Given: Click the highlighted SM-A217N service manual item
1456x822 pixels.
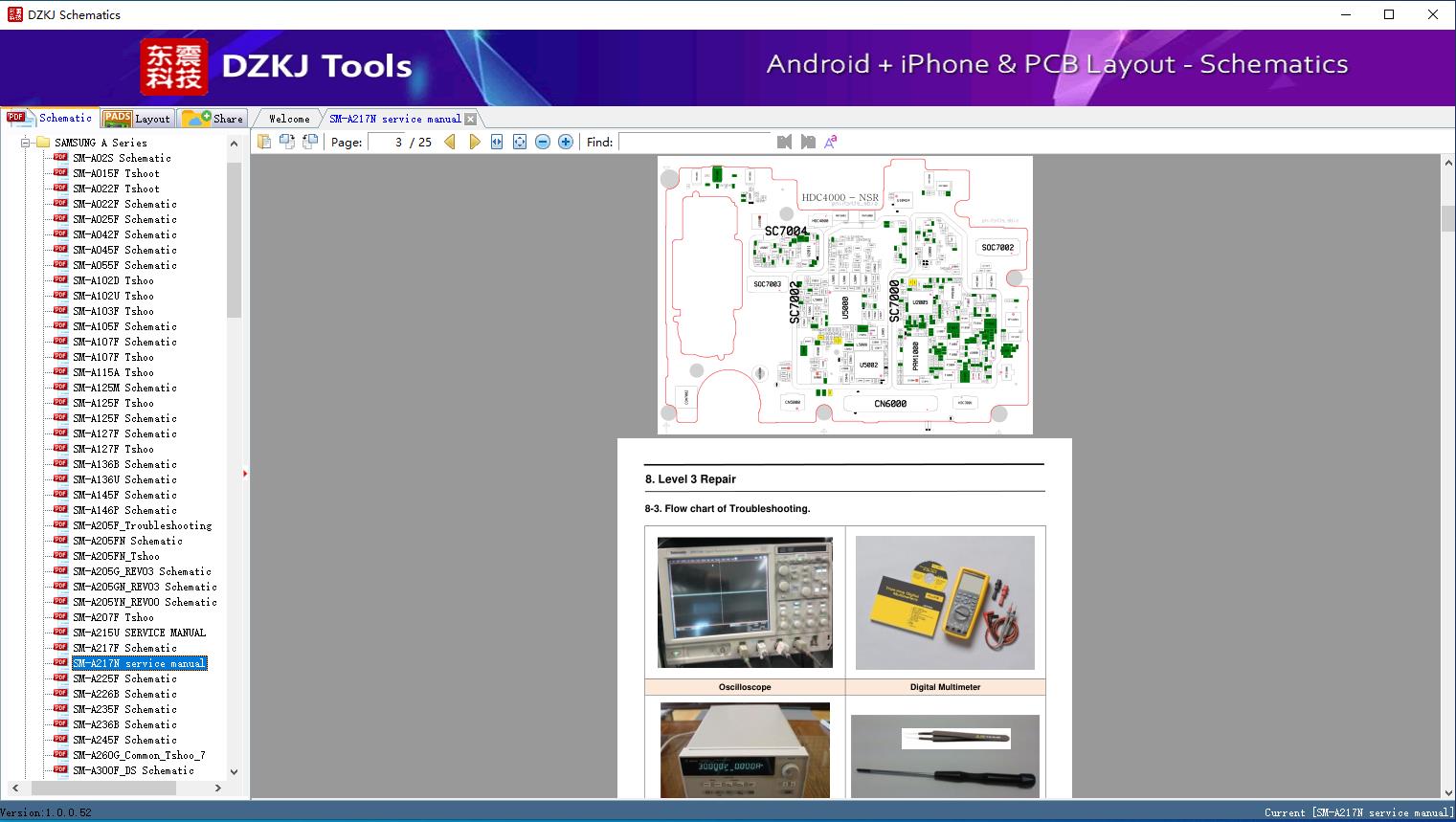Looking at the screenshot, I should tap(140, 663).
